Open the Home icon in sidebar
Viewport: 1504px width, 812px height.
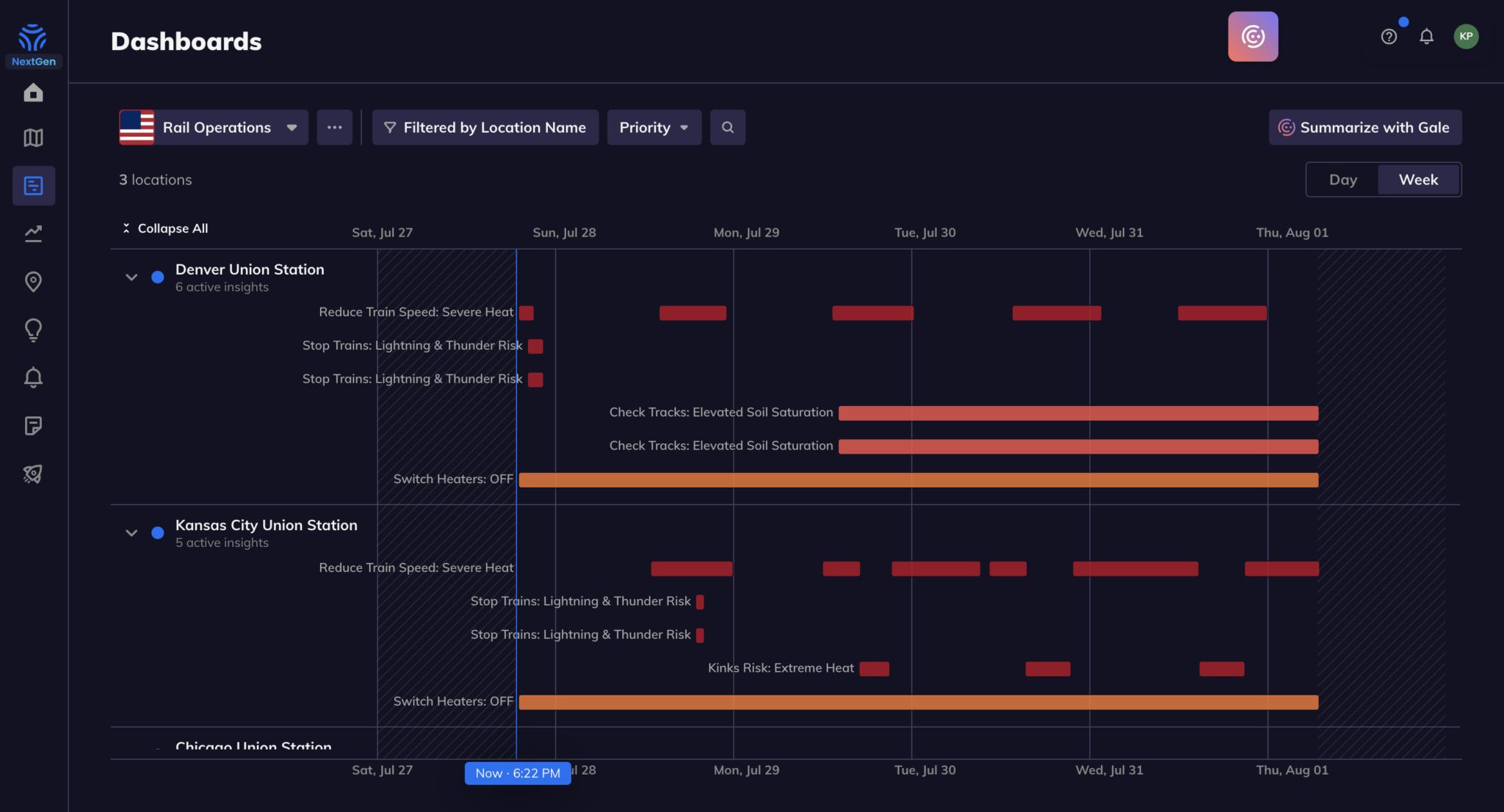point(33,93)
